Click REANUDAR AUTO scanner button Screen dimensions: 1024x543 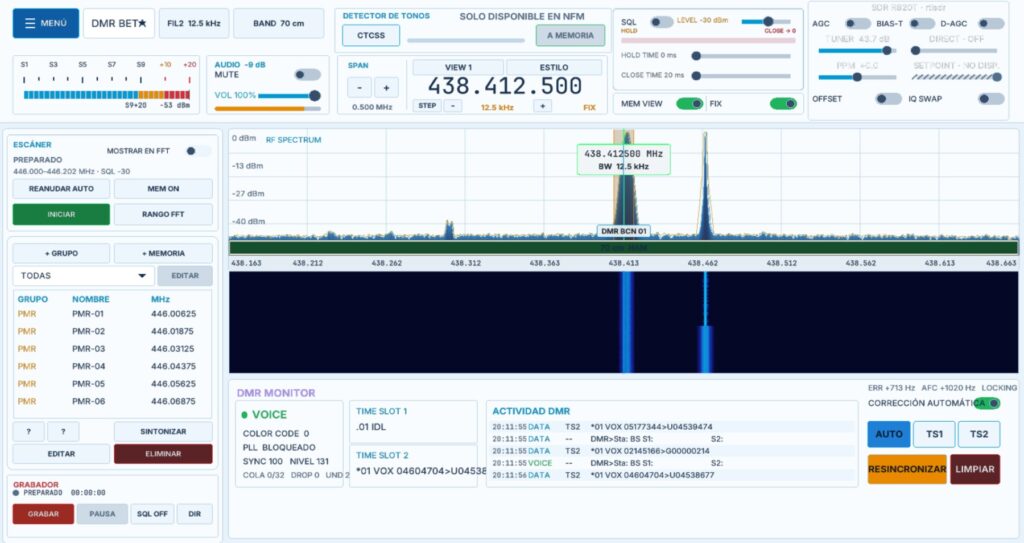coord(61,189)
